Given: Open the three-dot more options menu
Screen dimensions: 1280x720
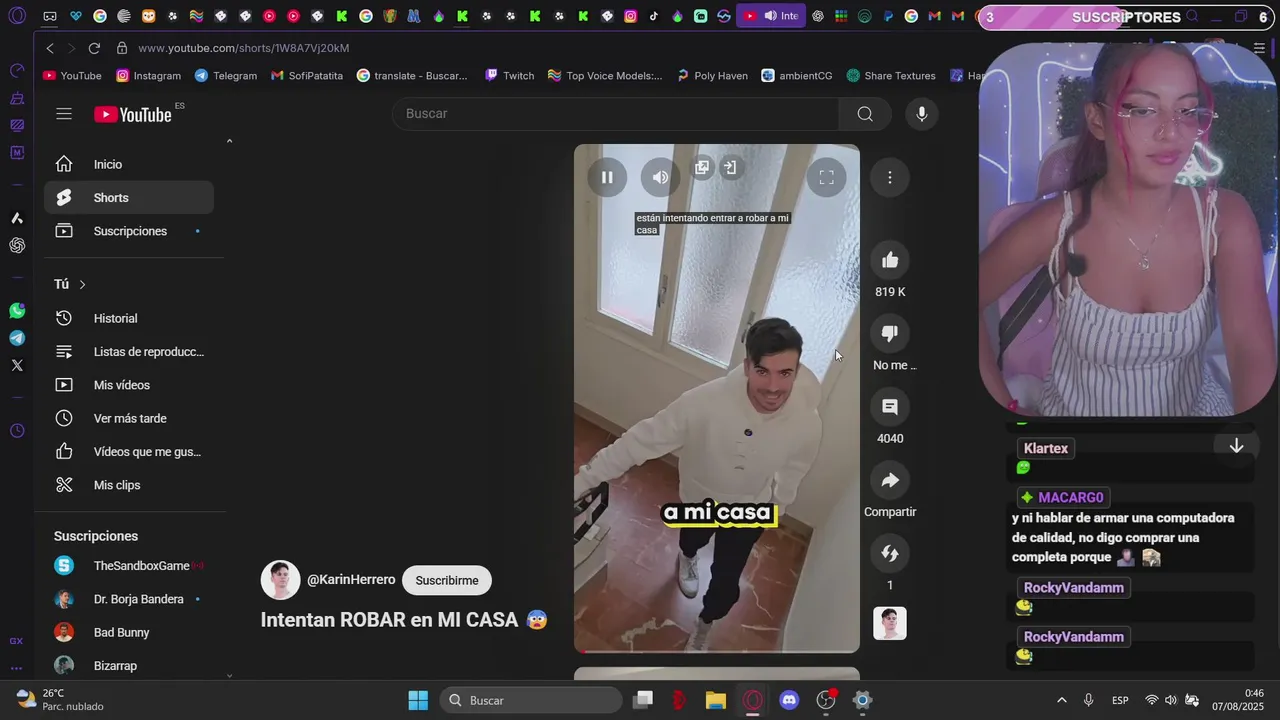Looking at the screenshot, I should tap(890, 177).
